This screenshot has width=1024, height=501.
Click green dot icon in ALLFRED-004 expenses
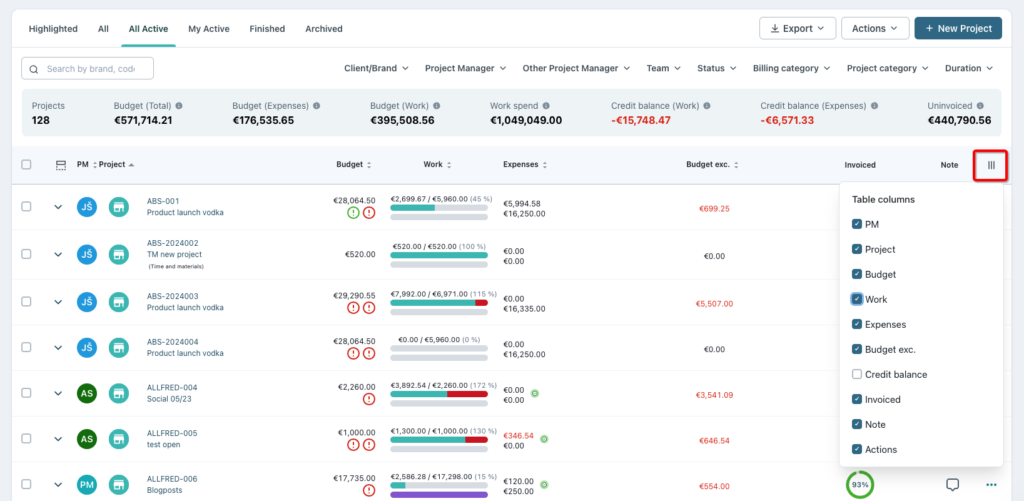point(534,393)
